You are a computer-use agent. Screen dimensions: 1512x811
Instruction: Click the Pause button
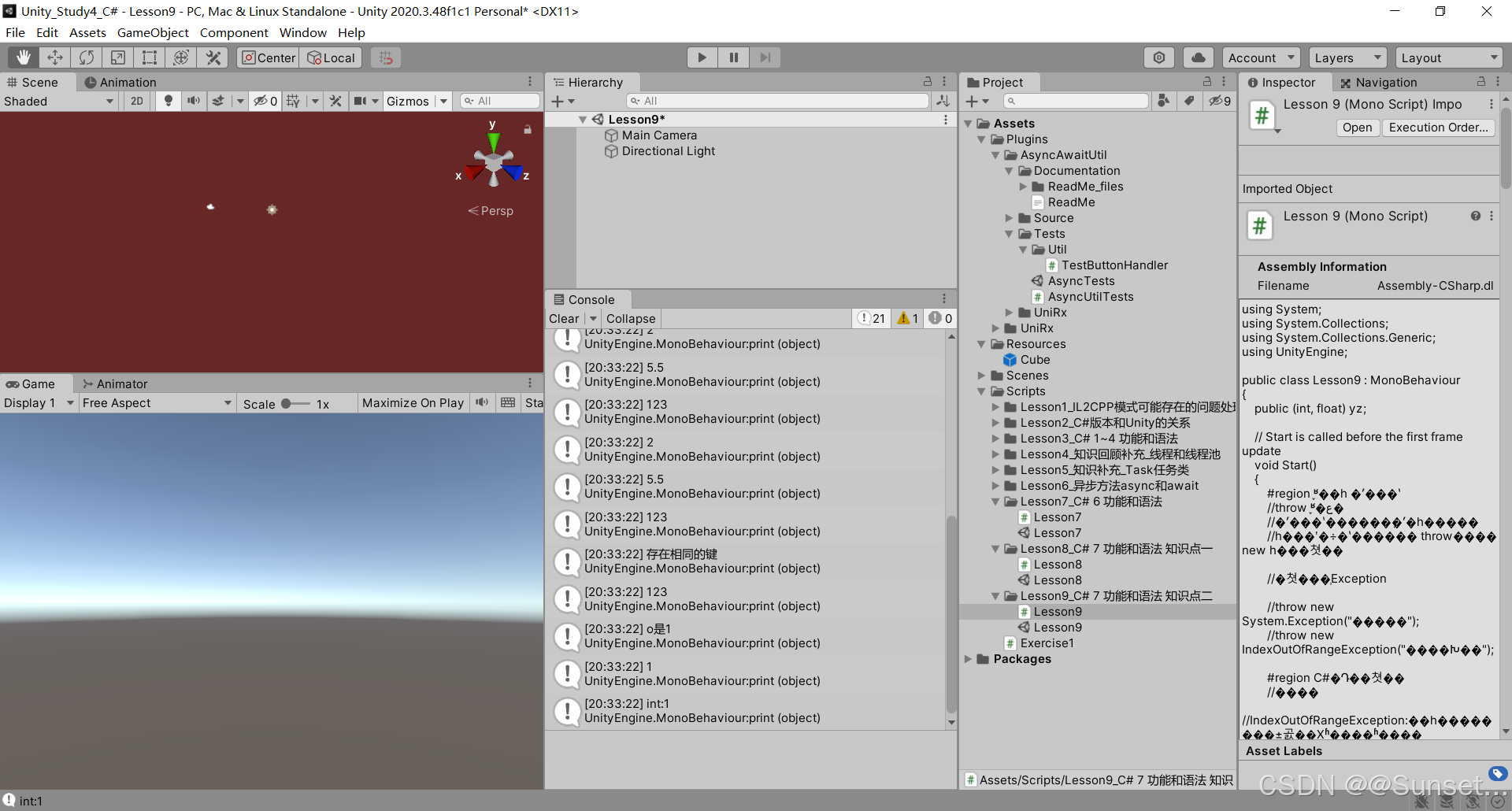pos(733,57)
